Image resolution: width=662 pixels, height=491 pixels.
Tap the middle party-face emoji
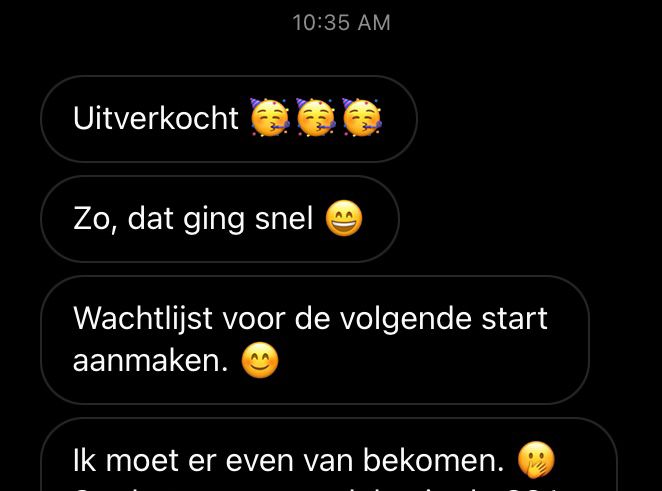pyautogui.click(x=316, y=117)
